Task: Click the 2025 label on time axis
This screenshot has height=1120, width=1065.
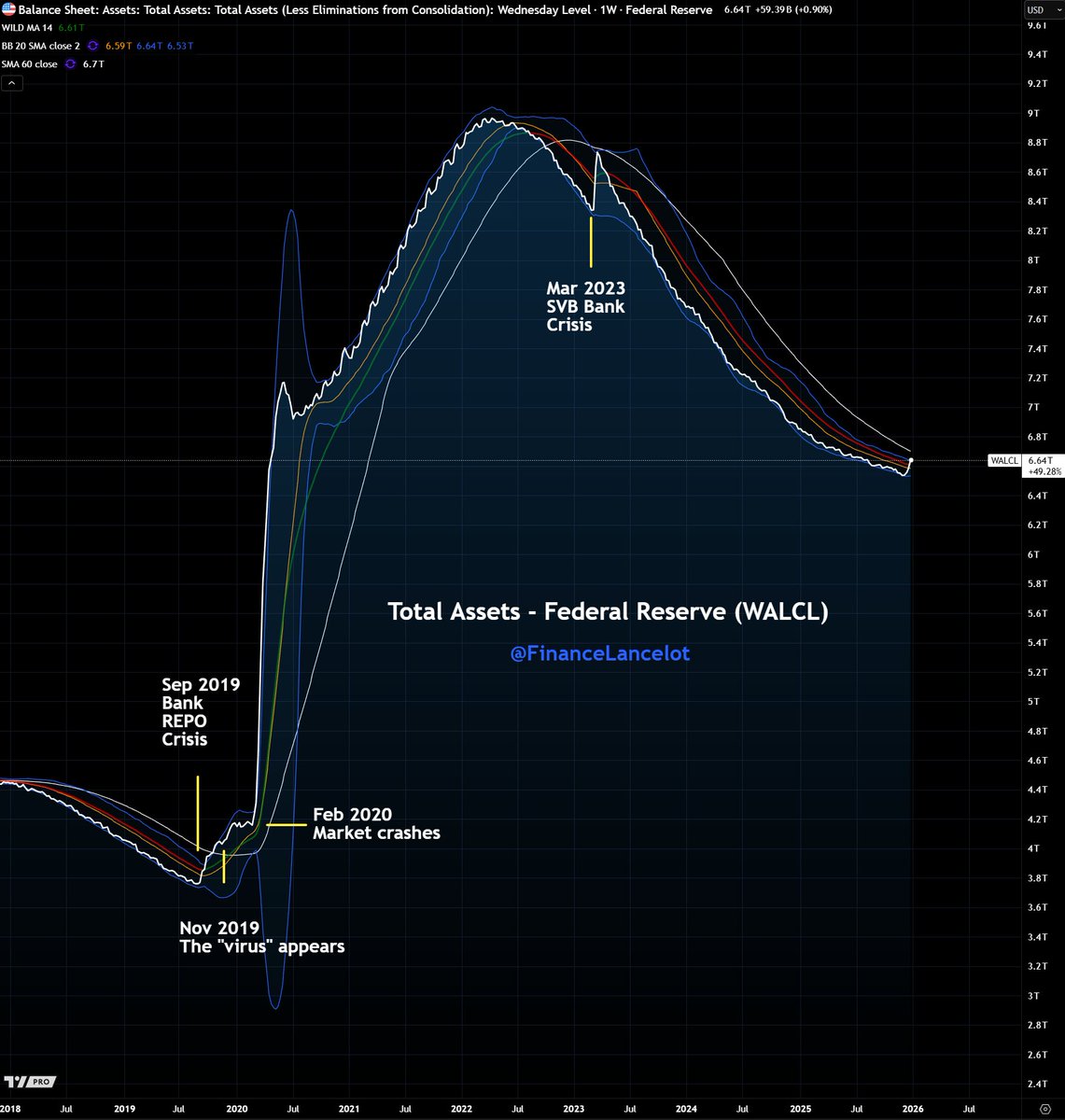Action: point(800,1109)
